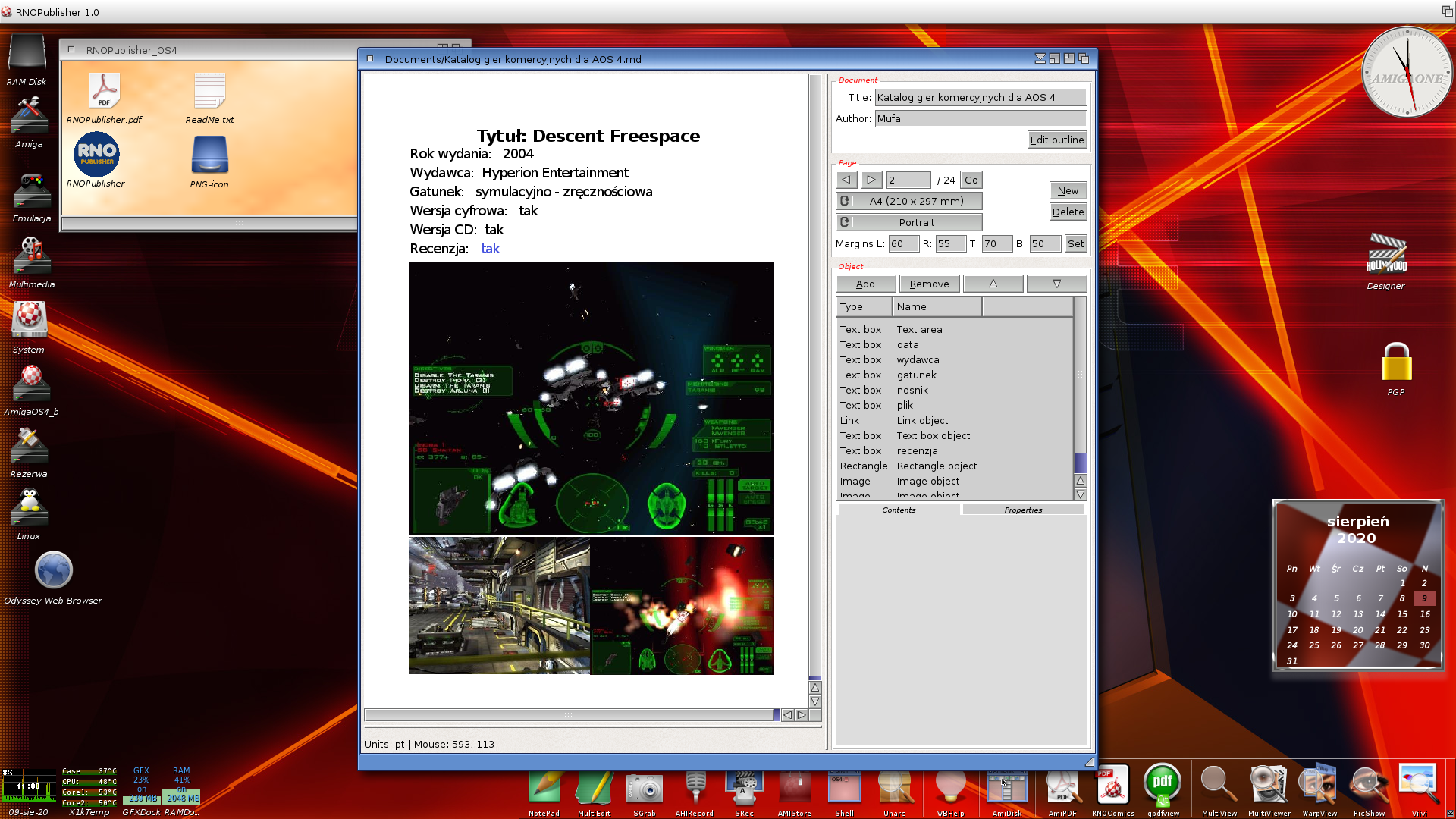
Task: Click the Go page button
Action: (971, 180)
